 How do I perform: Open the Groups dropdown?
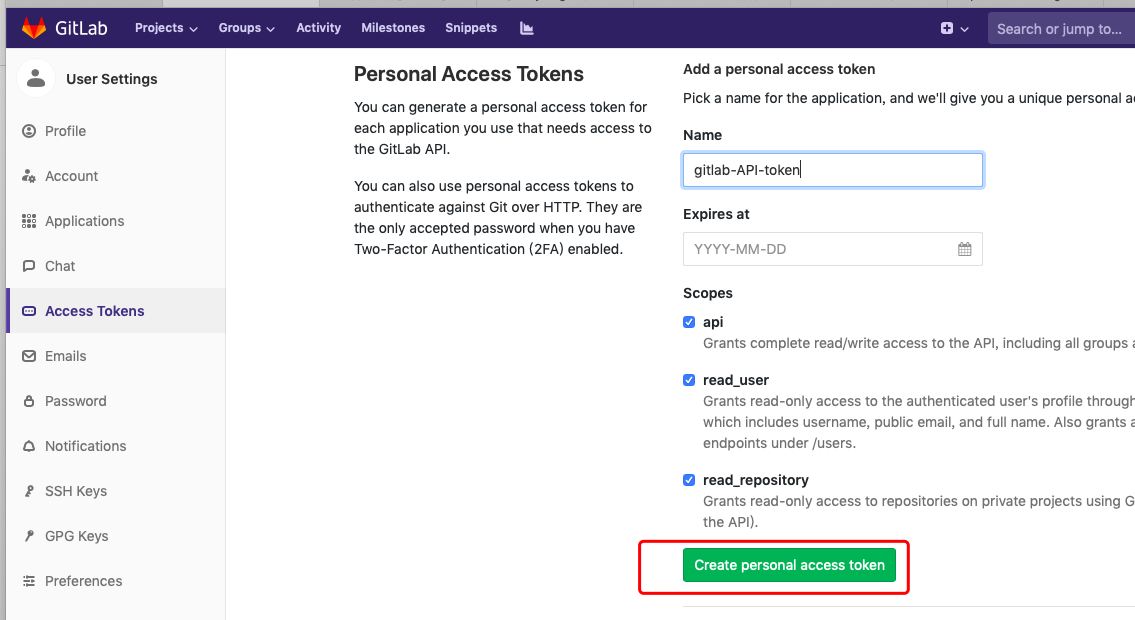click(246, 28)
